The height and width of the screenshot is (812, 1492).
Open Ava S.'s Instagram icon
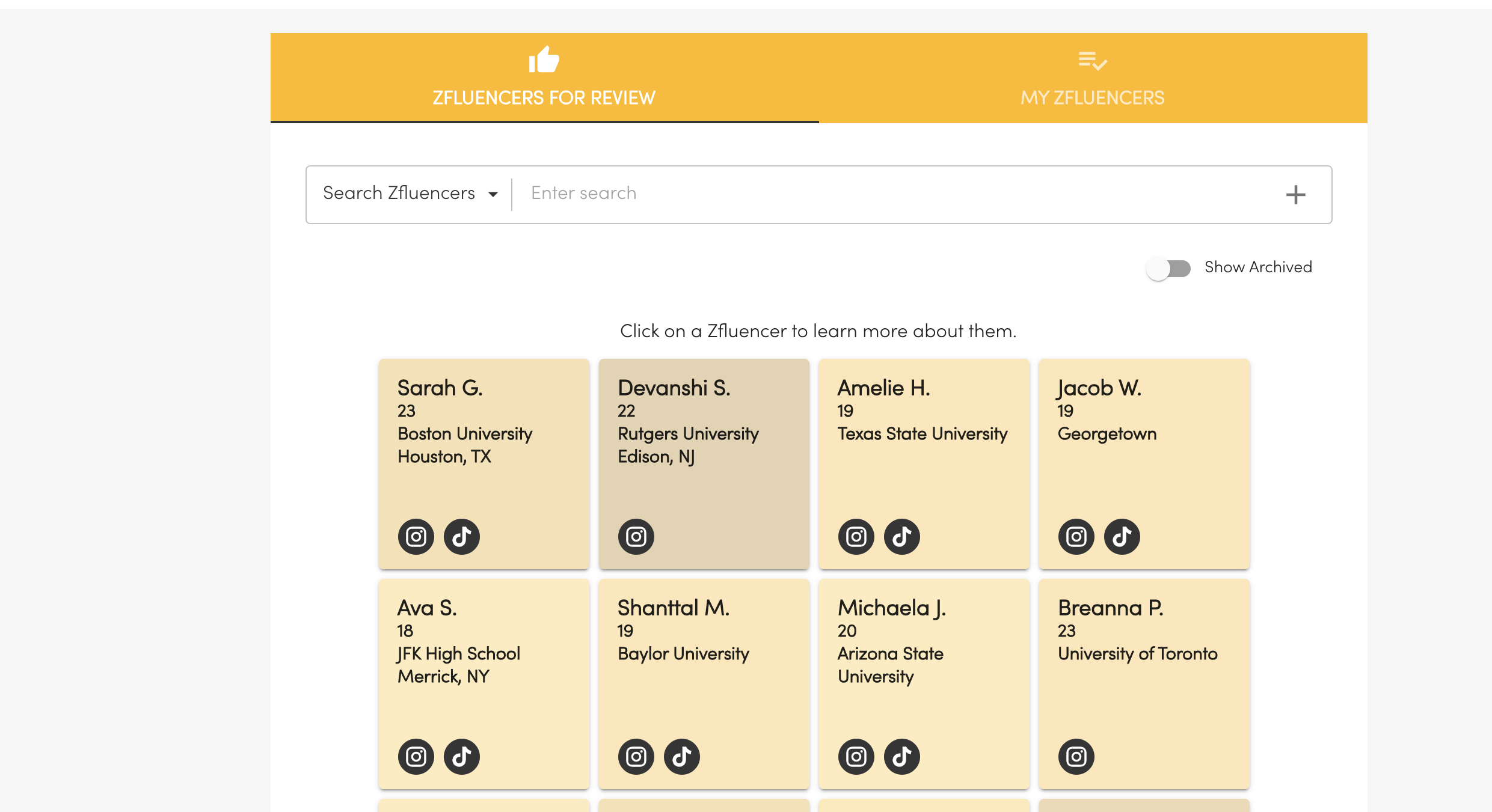[416, 756]
